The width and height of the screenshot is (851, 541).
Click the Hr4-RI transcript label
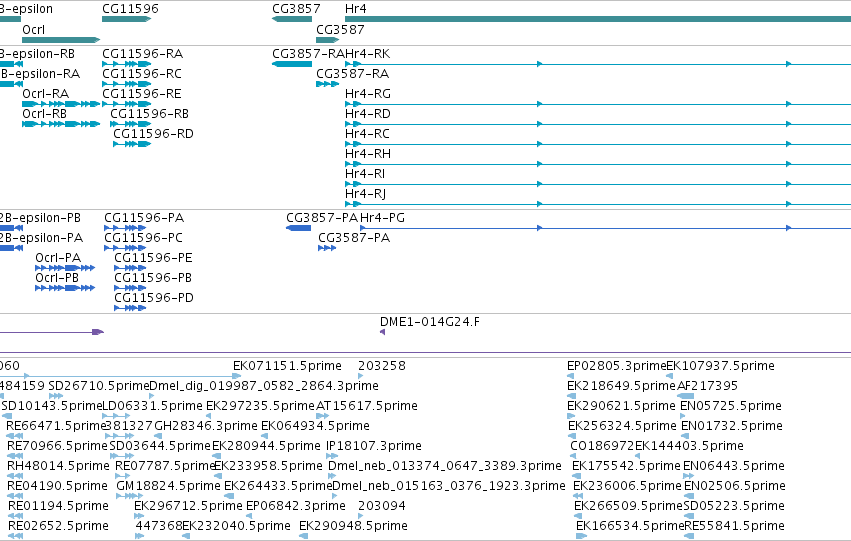click(x=365, y=174)
